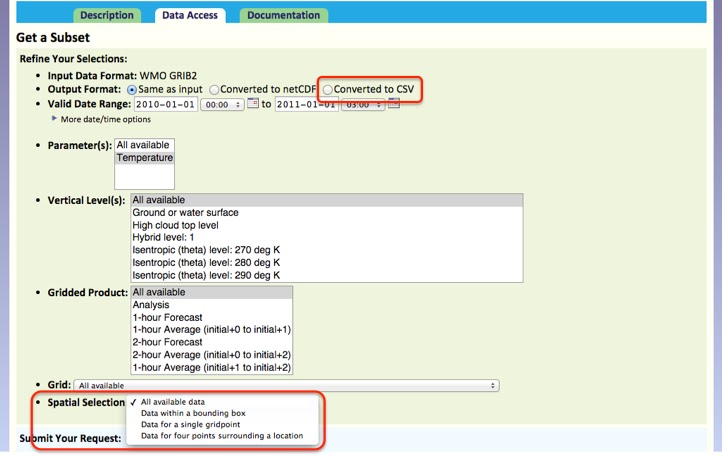Screen dimensions: 722x456
Task: Select All available in Vertical Level(s) list
Action: (327, 200)
